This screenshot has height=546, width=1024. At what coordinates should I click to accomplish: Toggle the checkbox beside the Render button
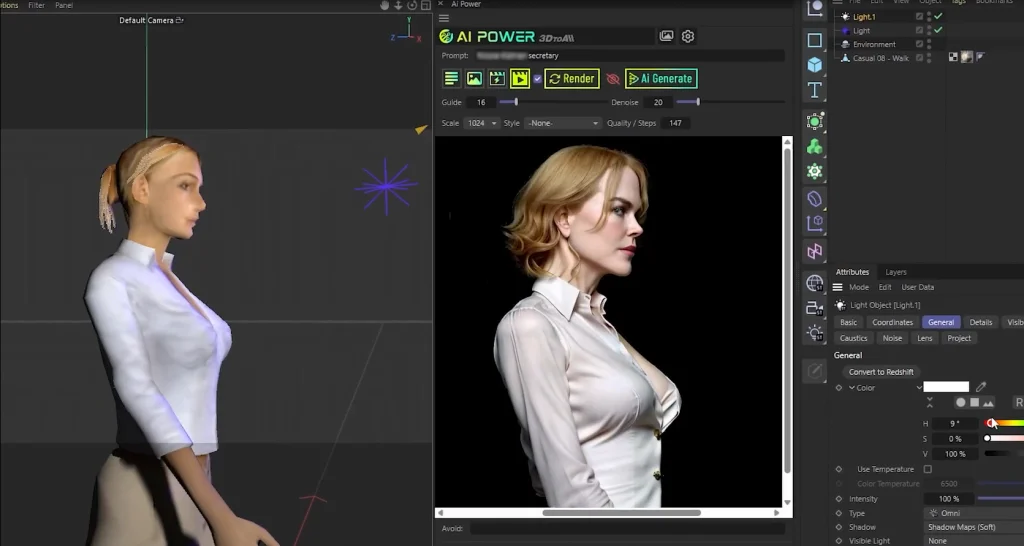pos(537,79)
